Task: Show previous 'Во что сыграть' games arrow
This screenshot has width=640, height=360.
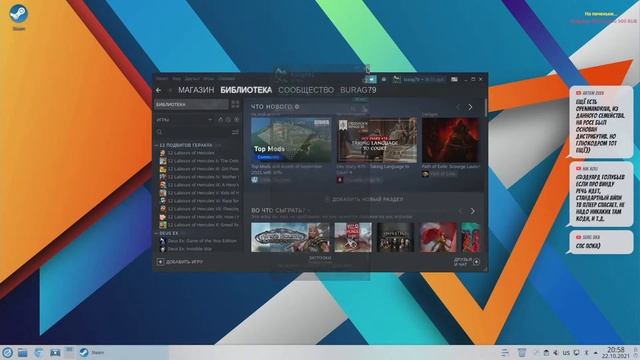Action: tap(460, 211)
